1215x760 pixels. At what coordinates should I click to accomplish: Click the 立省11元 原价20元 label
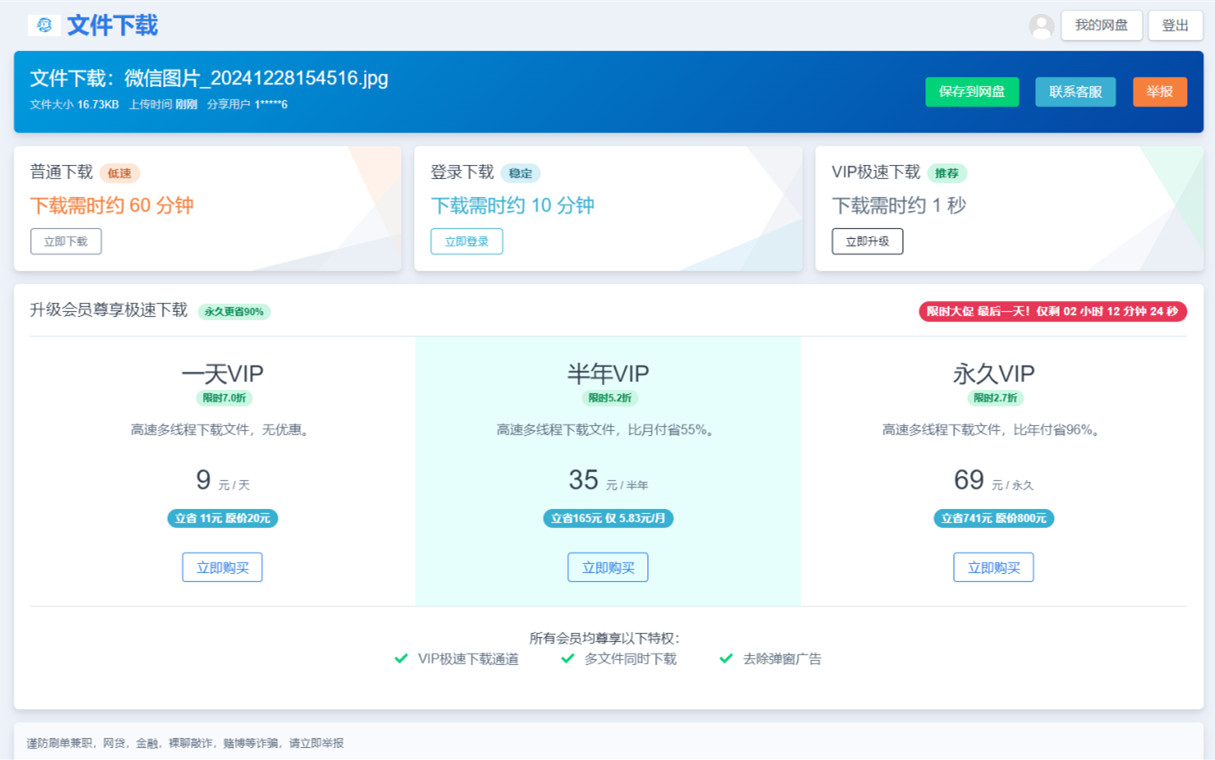222,518
